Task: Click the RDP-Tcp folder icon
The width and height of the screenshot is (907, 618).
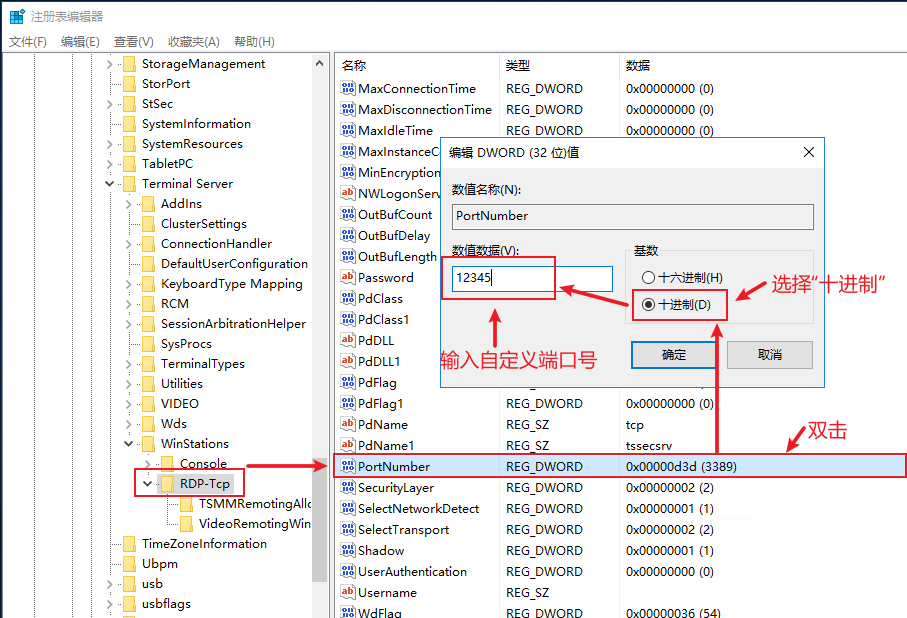Action: pos(167,483)
